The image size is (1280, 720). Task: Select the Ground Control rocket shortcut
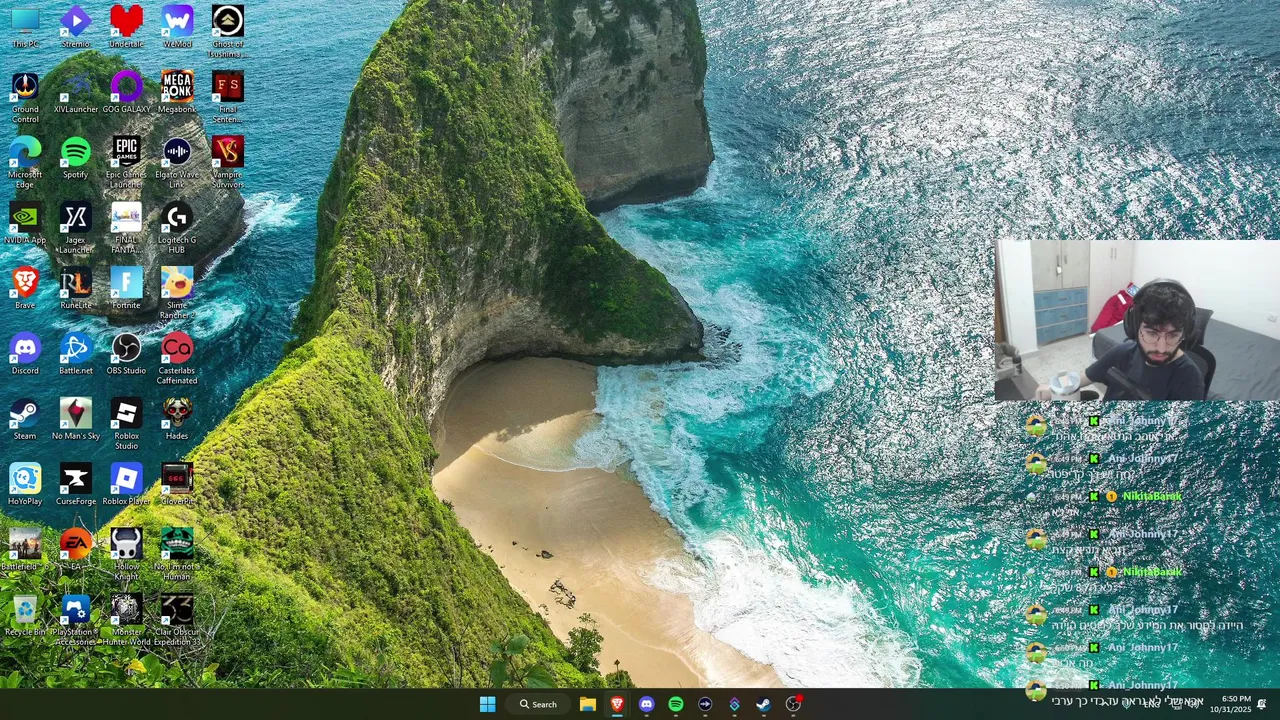(x=25, y=97)
